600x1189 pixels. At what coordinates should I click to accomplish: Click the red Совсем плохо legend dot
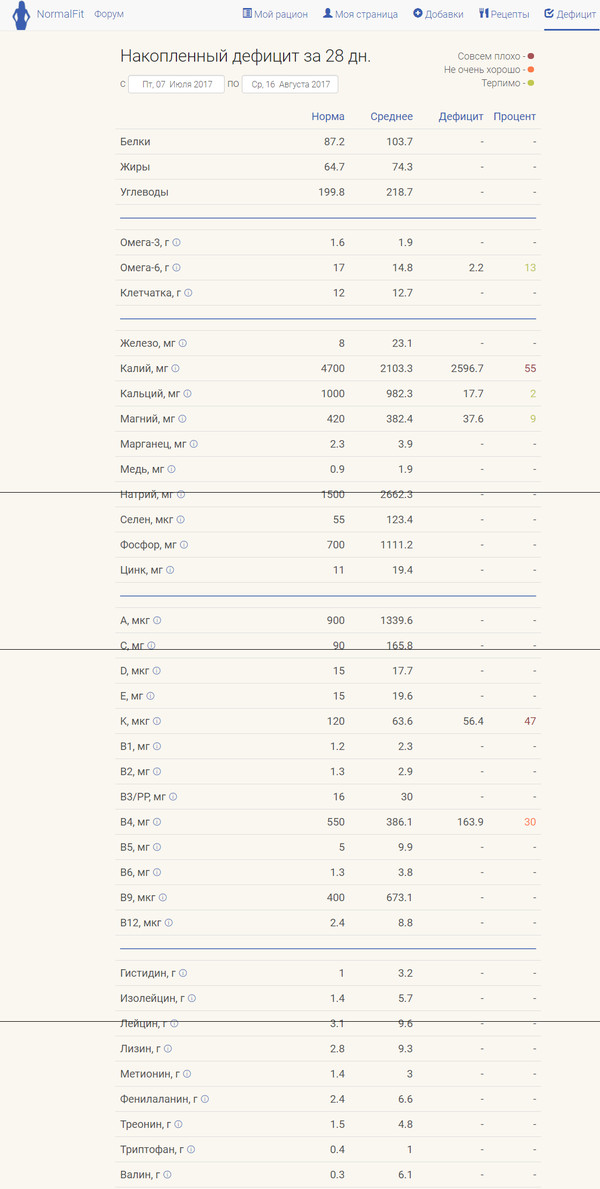tap(530, 57)
